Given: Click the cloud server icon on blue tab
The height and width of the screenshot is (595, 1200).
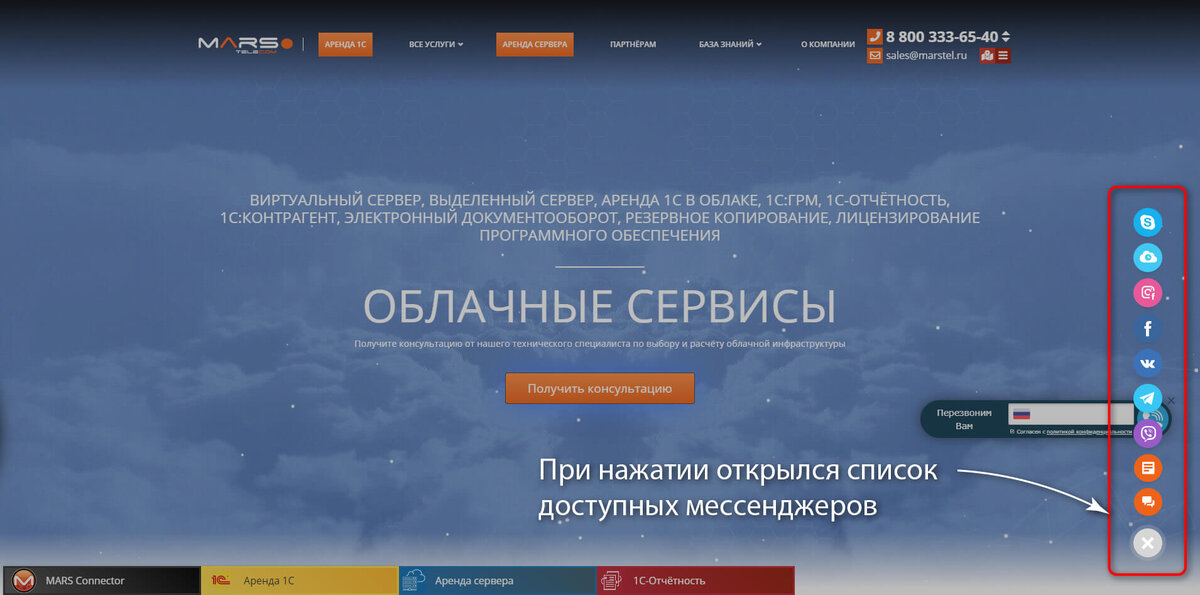Looking at the screenshot, I should 415,580.
